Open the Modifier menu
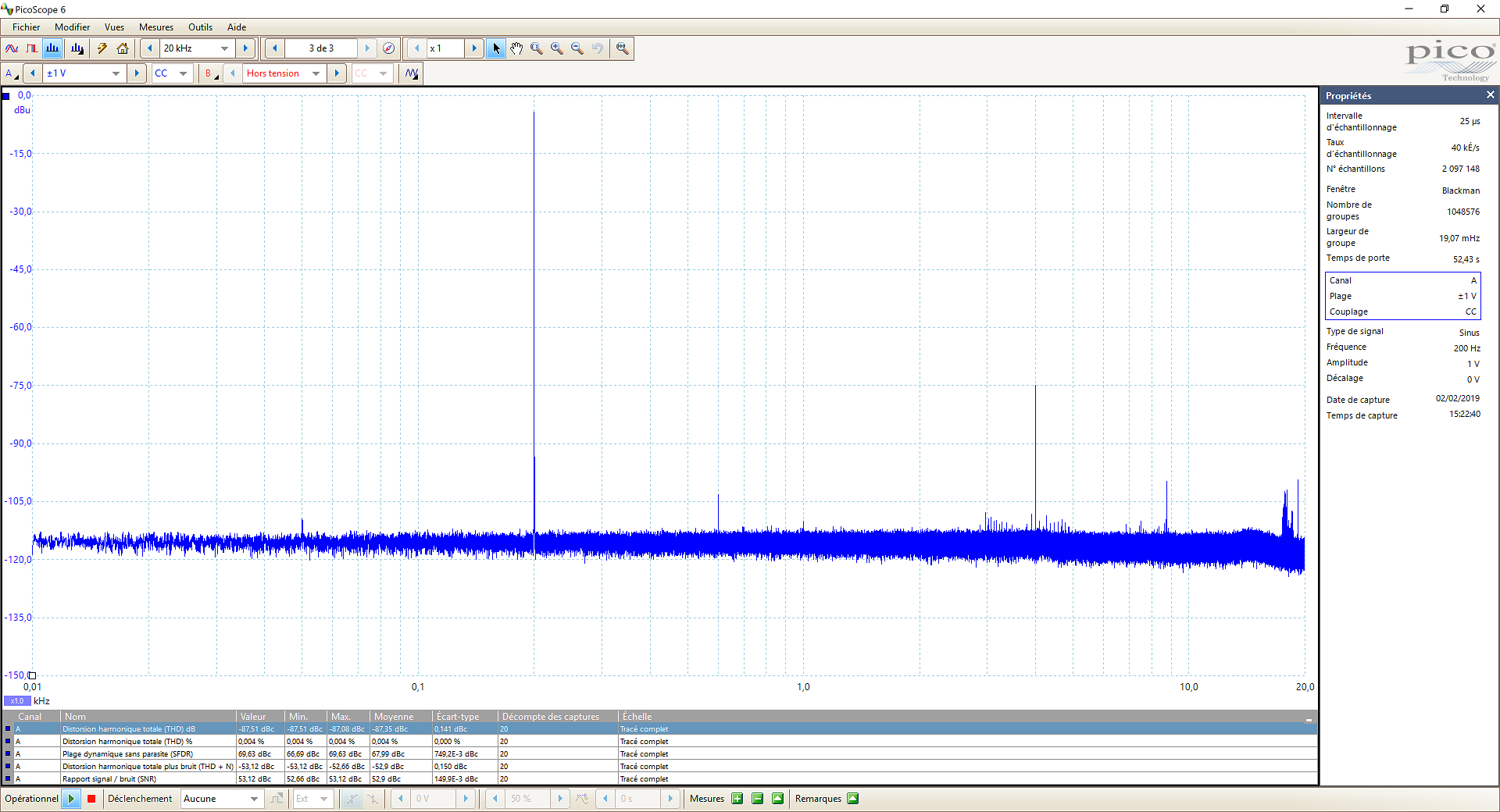The height and width of the screenshot is (812, 1500). click(72, 27)
